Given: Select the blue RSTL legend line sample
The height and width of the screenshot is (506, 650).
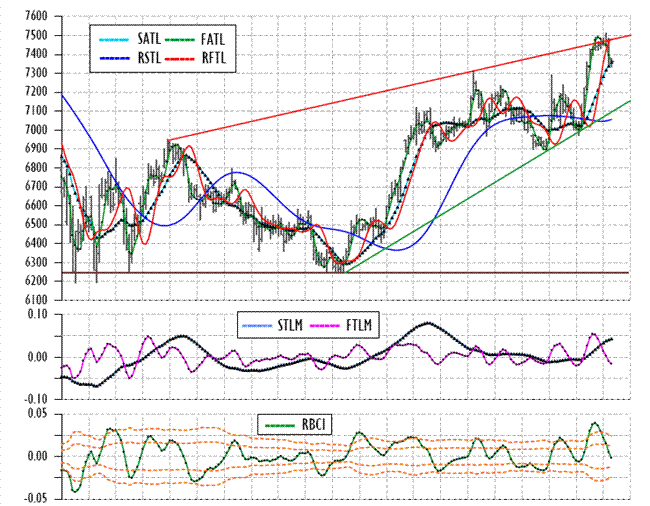Looking at the screenshot, I should point(114,59).
